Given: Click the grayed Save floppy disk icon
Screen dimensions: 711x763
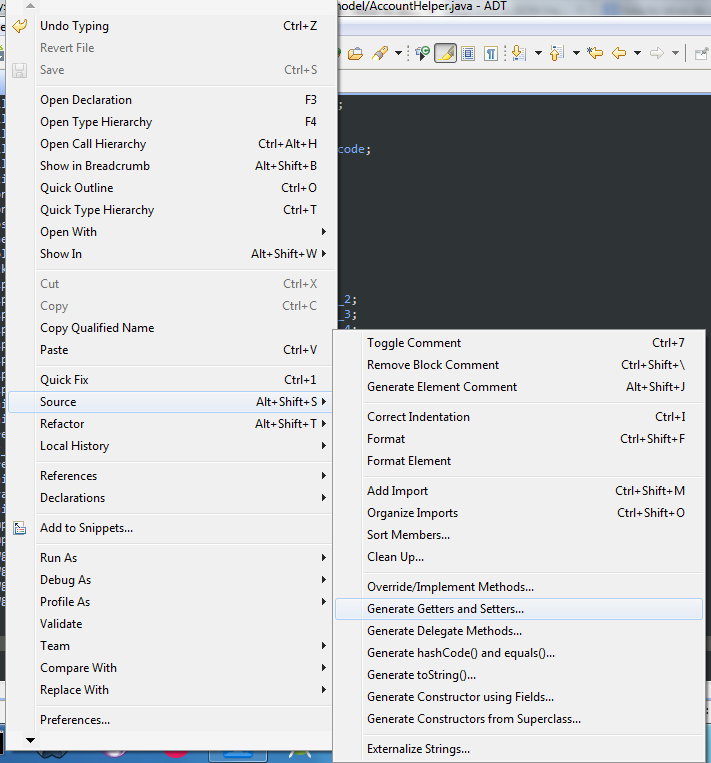Looking at the screenshot, I should coord(19,70).
